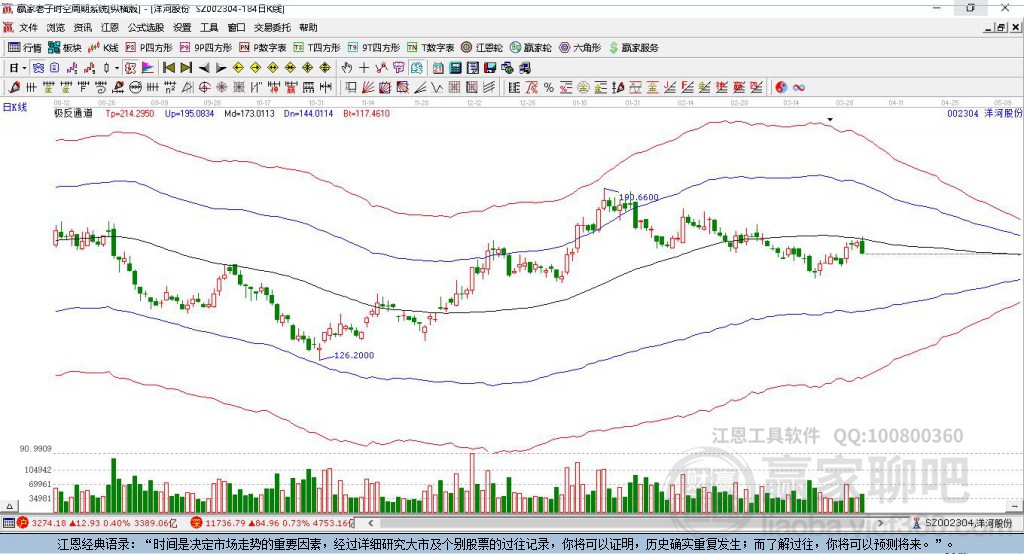1024x554 pixels.
Task: Open the 工具 menu
Action: [209, 27]
